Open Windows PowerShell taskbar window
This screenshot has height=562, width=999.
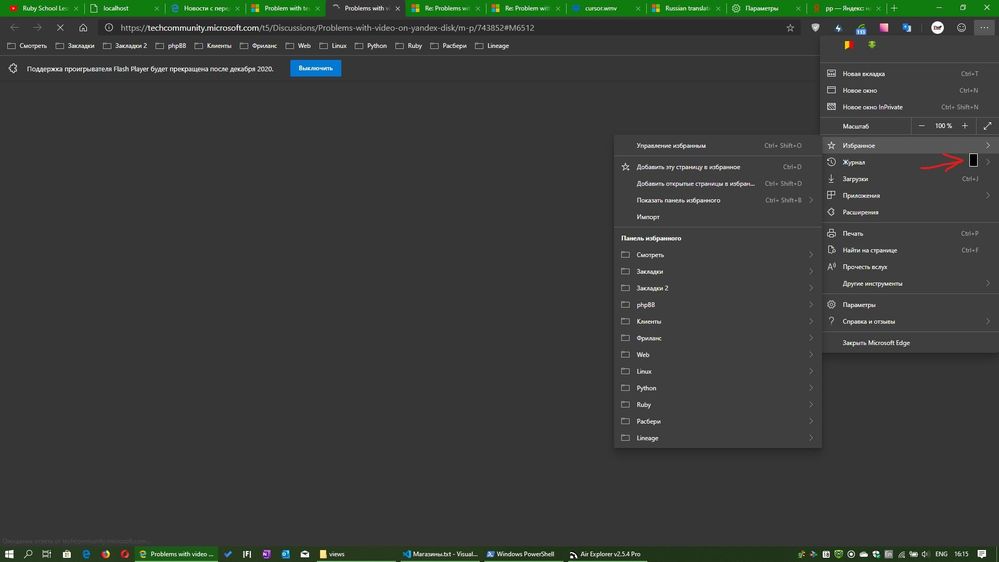point(521,554)
